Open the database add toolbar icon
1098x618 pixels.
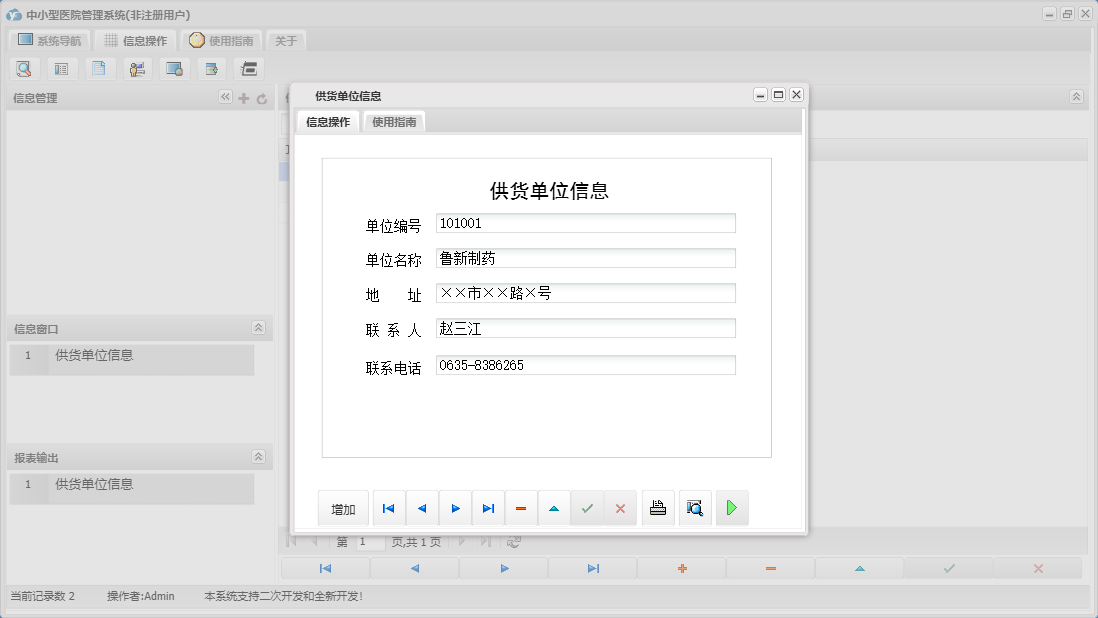210,68
